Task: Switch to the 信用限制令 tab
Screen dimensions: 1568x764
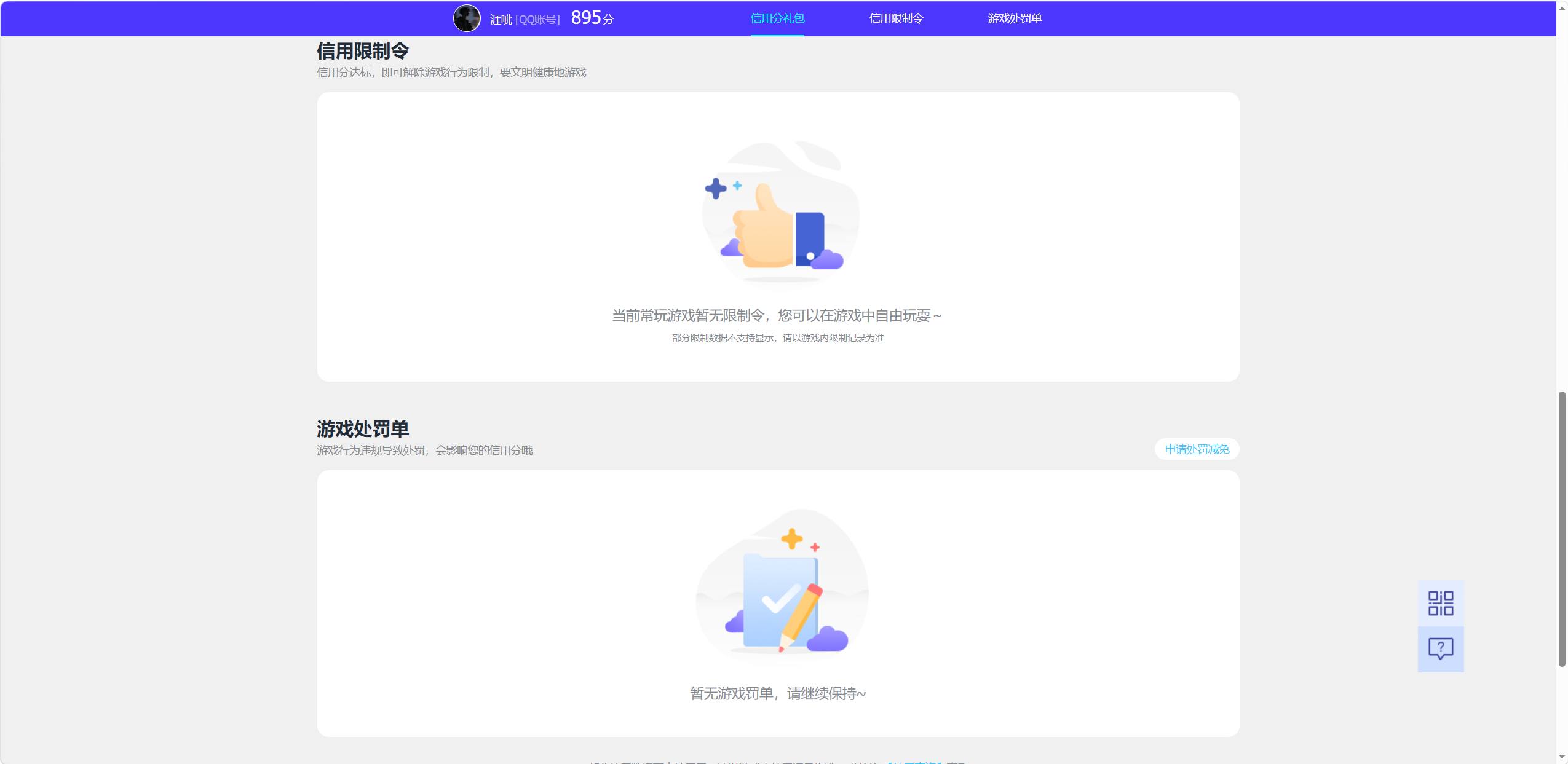Action: click(896, 18)
